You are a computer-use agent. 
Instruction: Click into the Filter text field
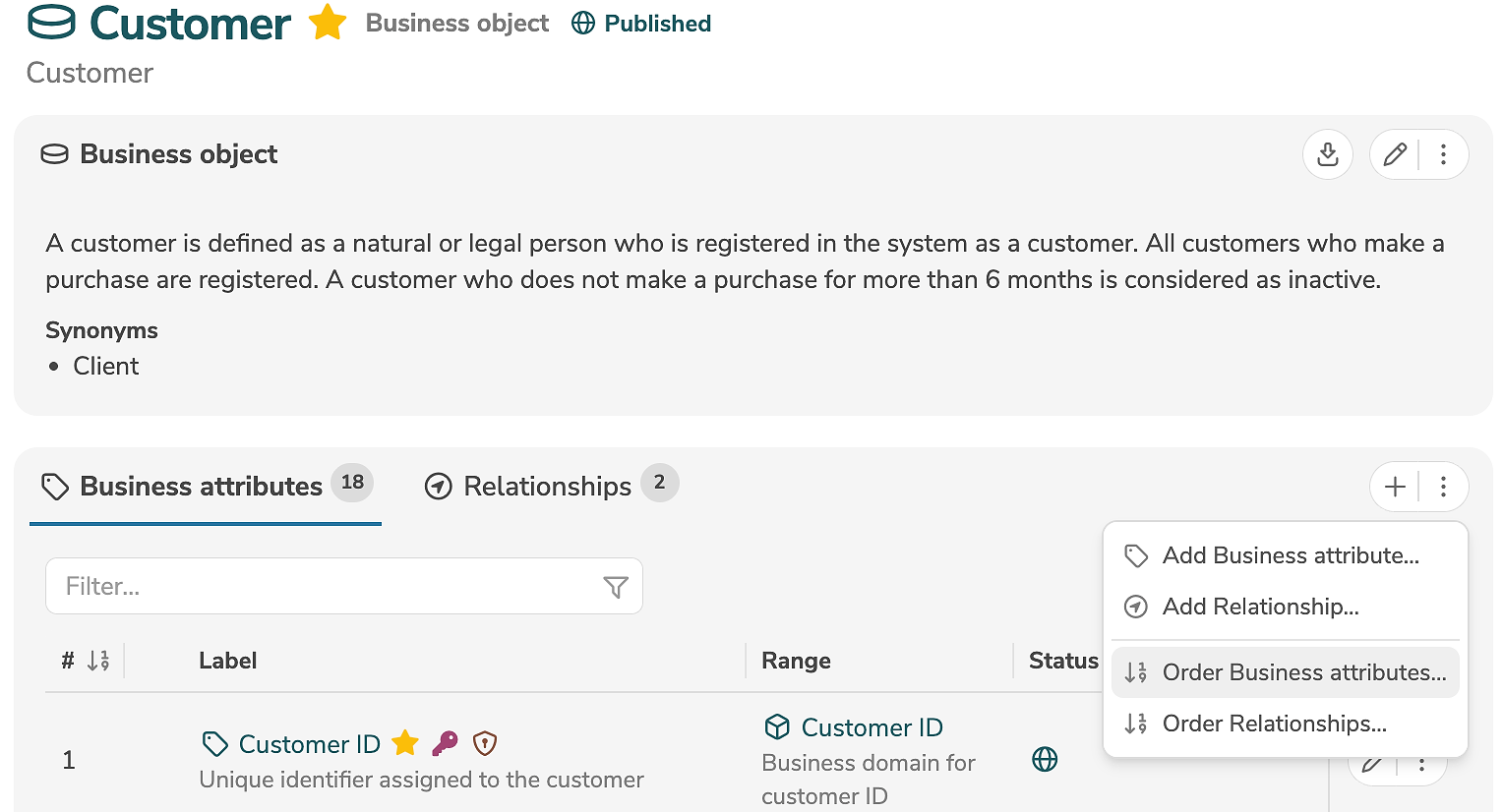[x=325, y=586]
